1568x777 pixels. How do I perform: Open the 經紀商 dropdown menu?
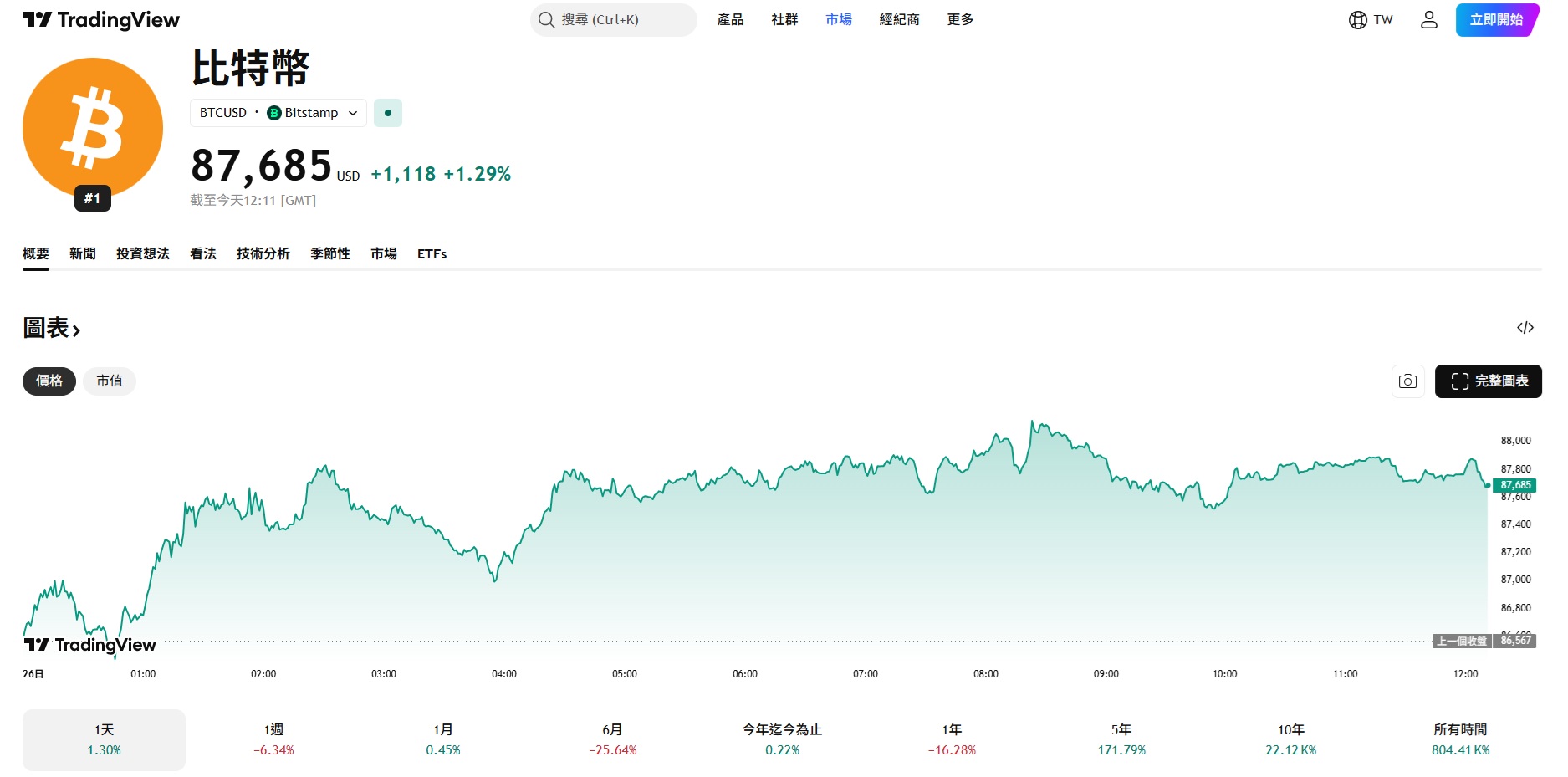898,19
